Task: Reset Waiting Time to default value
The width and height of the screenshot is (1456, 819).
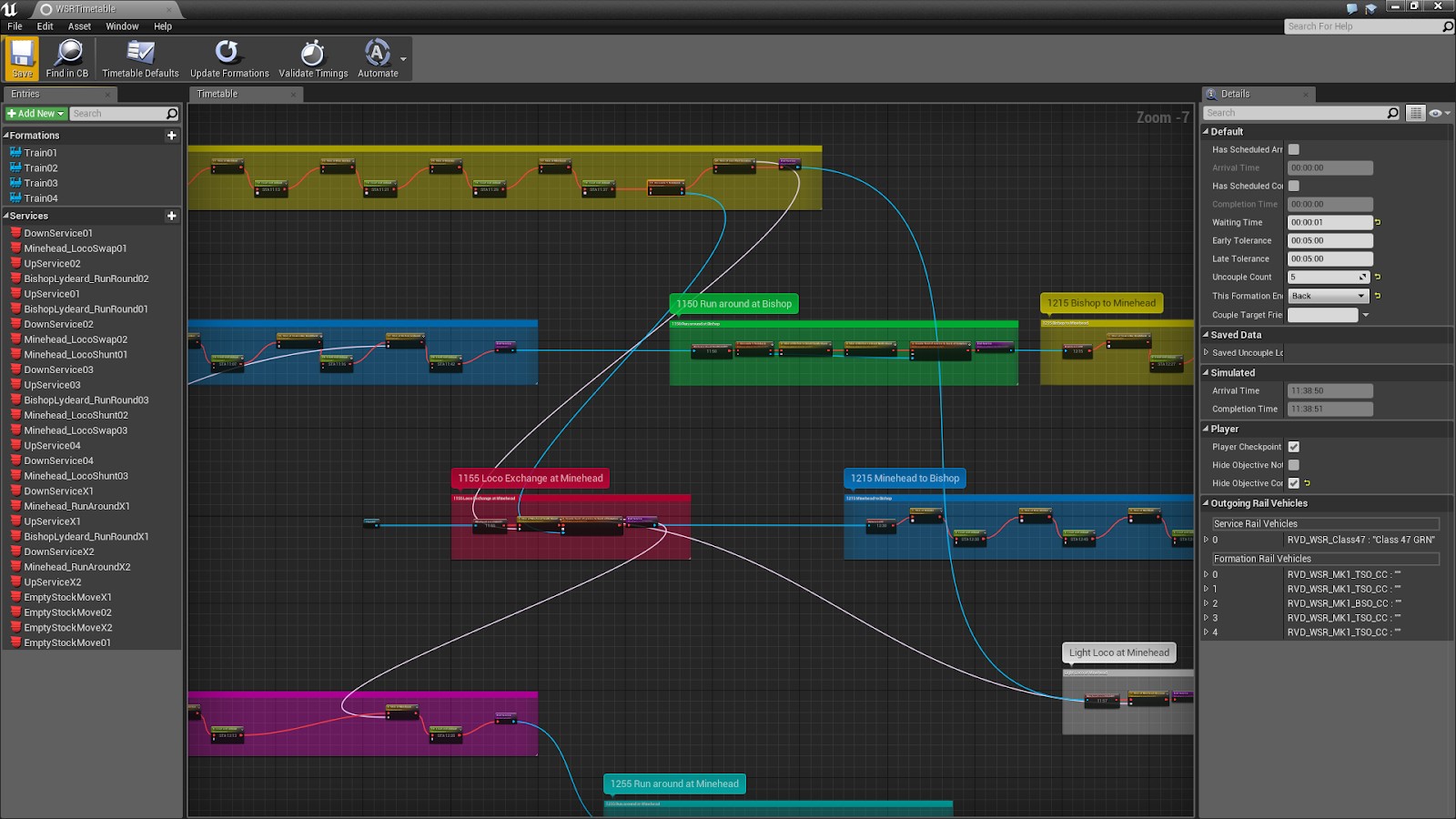Action: coord(1378,223)
